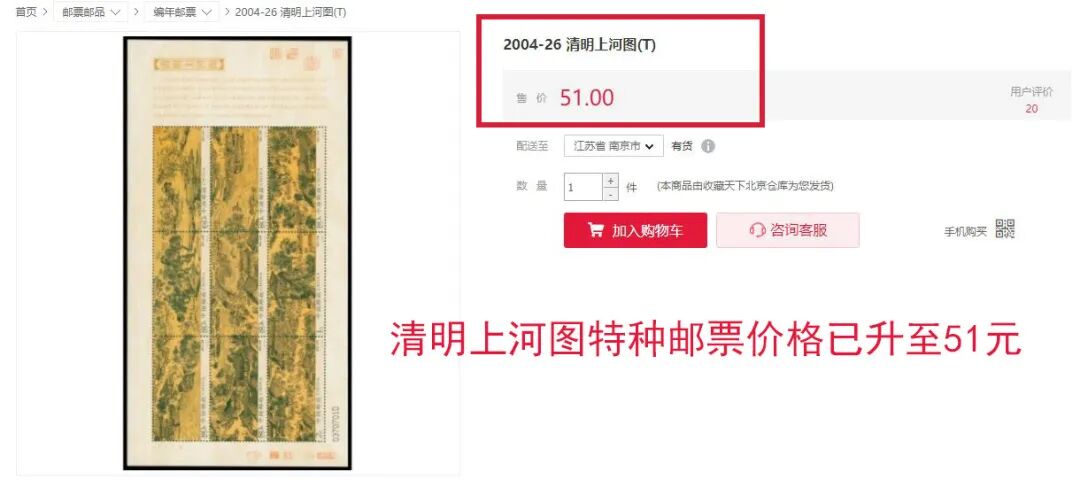Click the customer service headset icon

click(x=758, y=230)
